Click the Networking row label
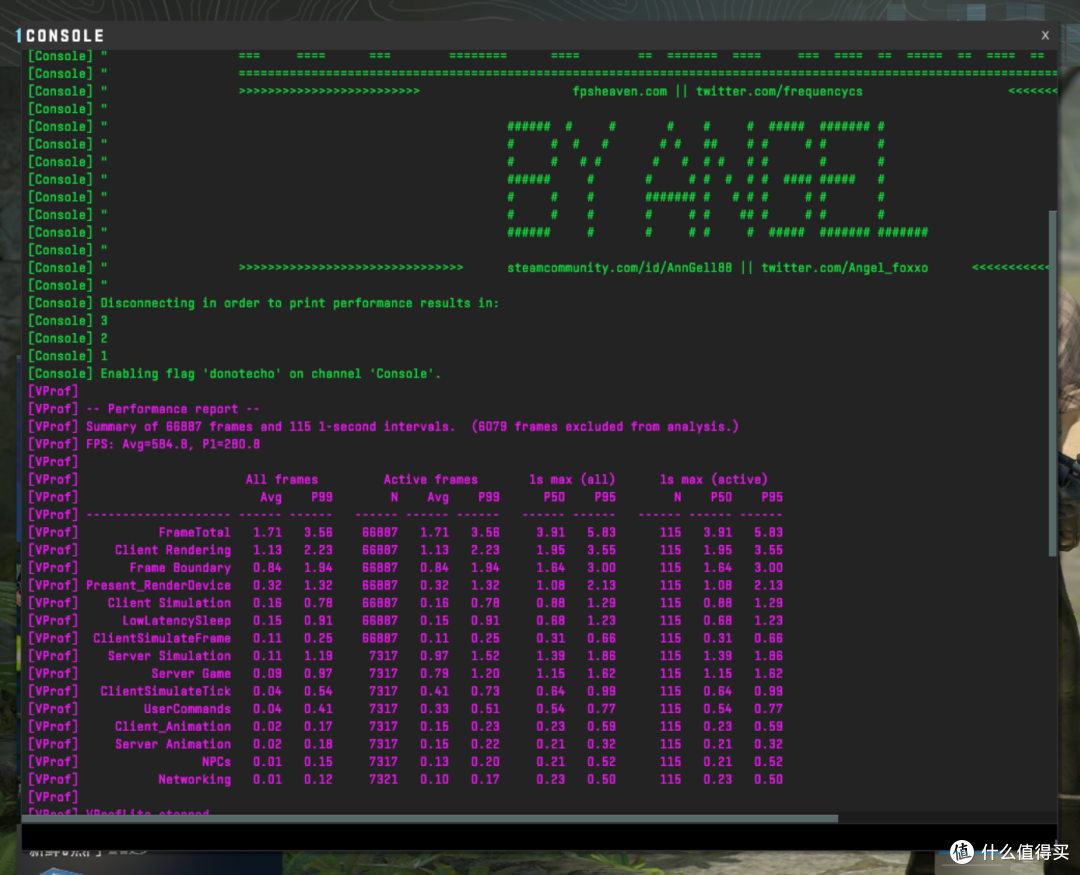Image resolution: width=1080 pixels, height=875 pixels. (194, 779)
